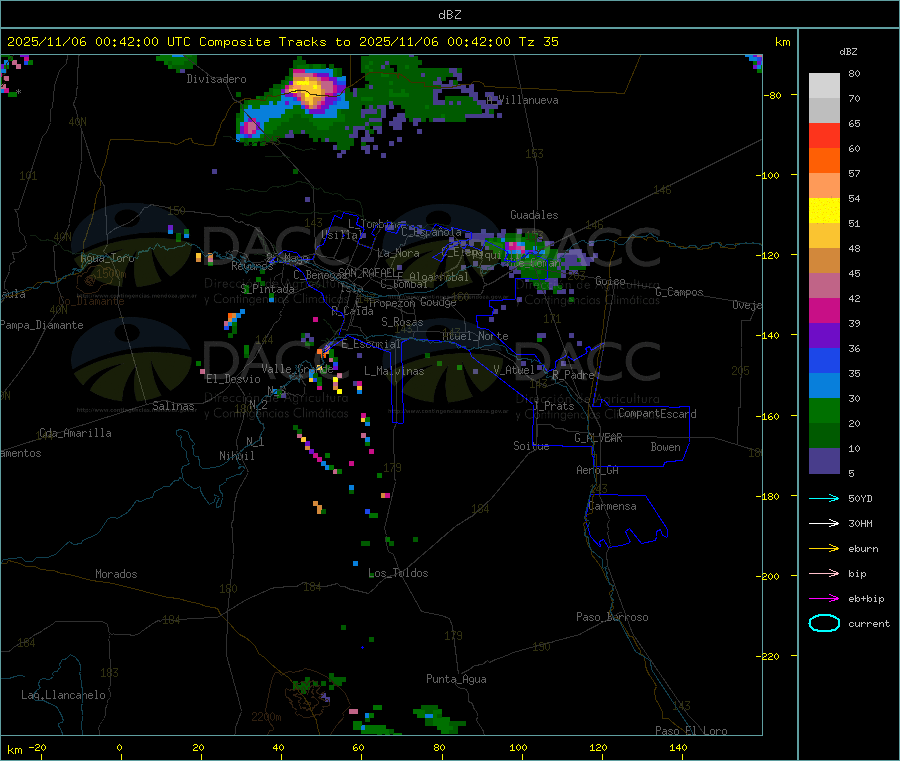Click the G_Campos label

[679, 292]
